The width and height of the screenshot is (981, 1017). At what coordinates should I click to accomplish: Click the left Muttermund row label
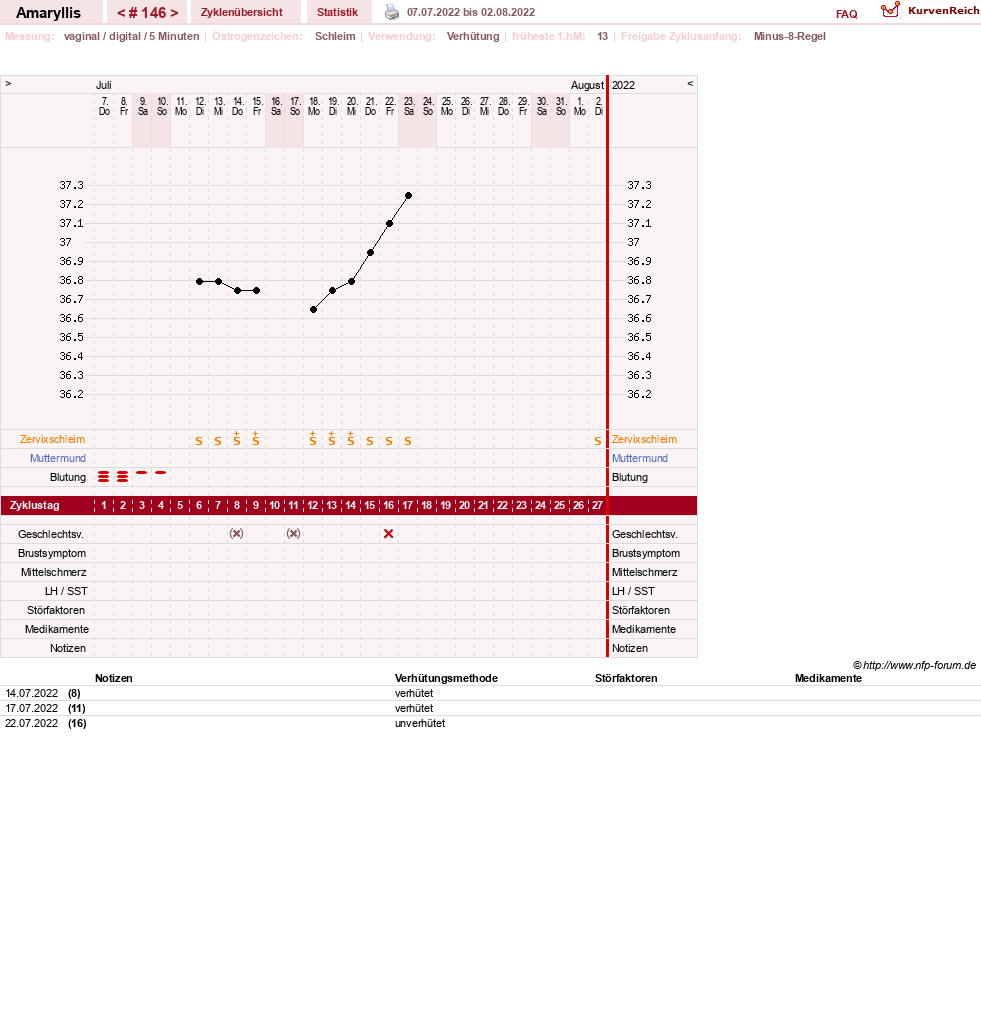[x=58, y=458]
